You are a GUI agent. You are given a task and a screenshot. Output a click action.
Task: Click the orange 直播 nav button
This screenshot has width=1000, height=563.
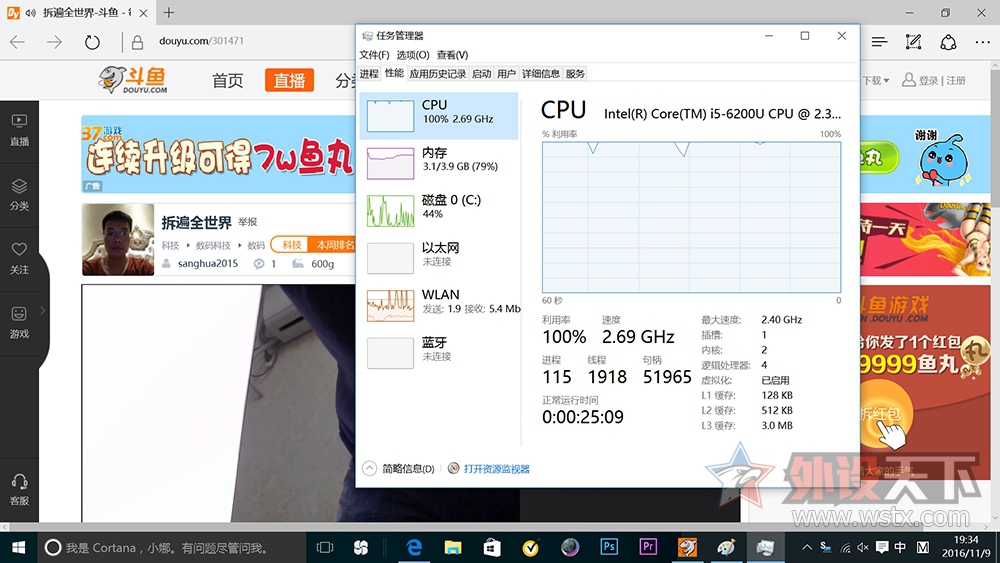click(x=290, y=80)
